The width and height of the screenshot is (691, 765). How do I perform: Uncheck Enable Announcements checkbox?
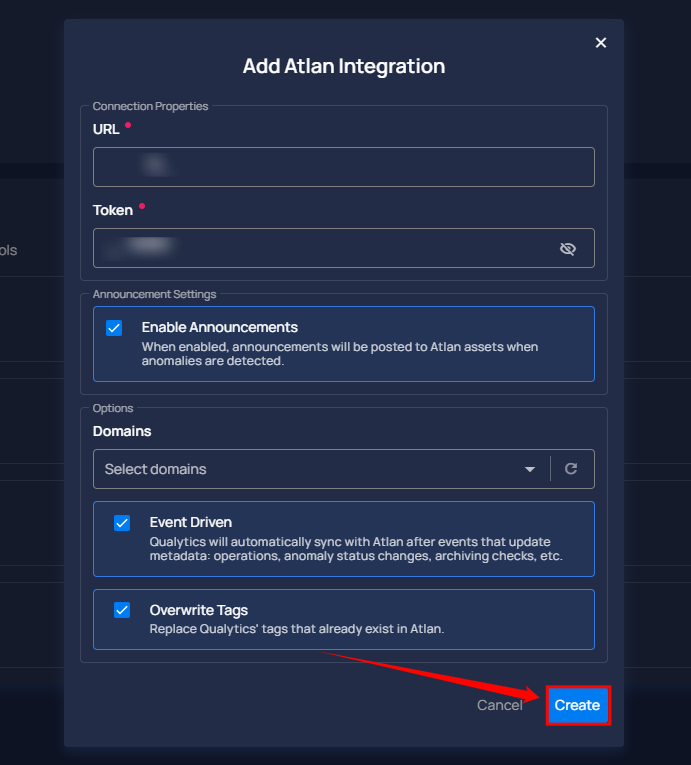tap(114, 328)
